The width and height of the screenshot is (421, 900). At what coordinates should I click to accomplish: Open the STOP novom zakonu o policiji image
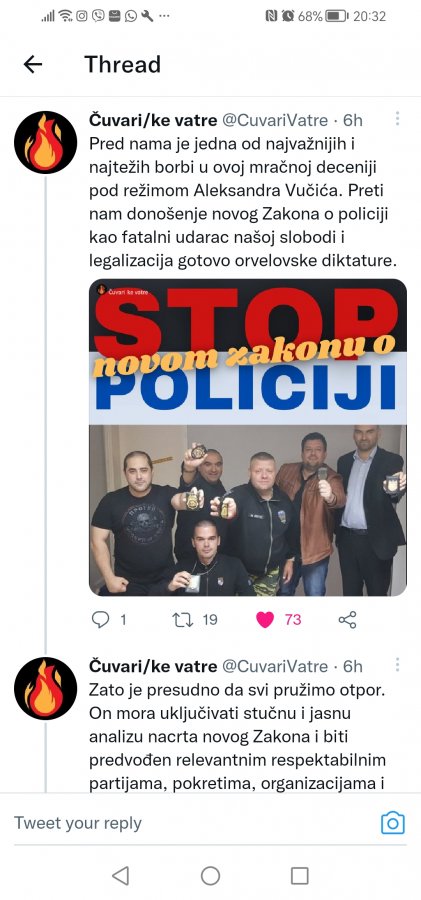(248, 437)
